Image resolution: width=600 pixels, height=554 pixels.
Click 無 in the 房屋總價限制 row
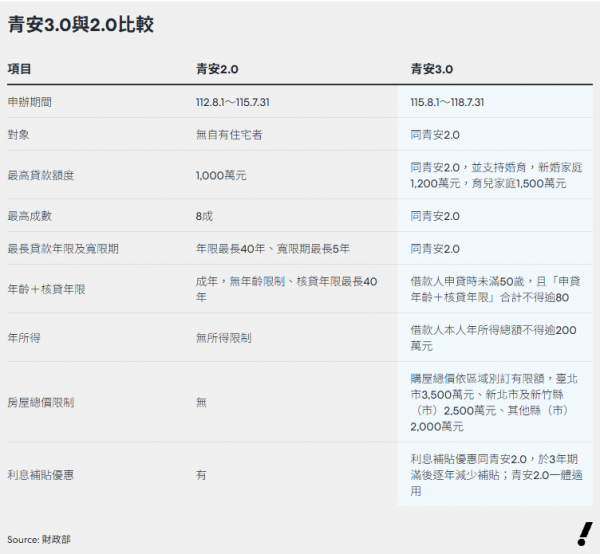coord(201,402)
